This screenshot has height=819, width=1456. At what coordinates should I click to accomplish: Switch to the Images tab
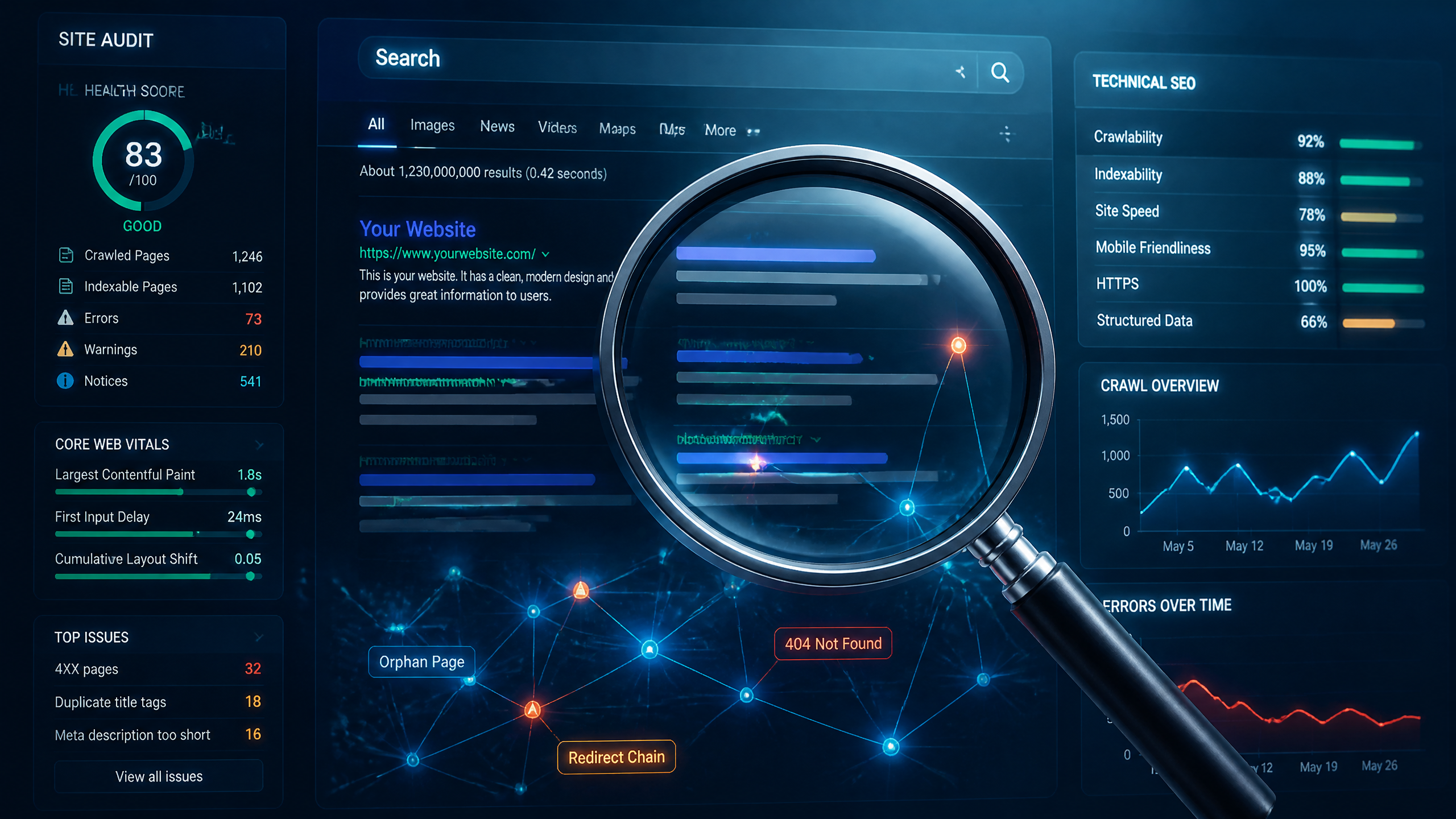pyautogui.click(x=432, y=125)
